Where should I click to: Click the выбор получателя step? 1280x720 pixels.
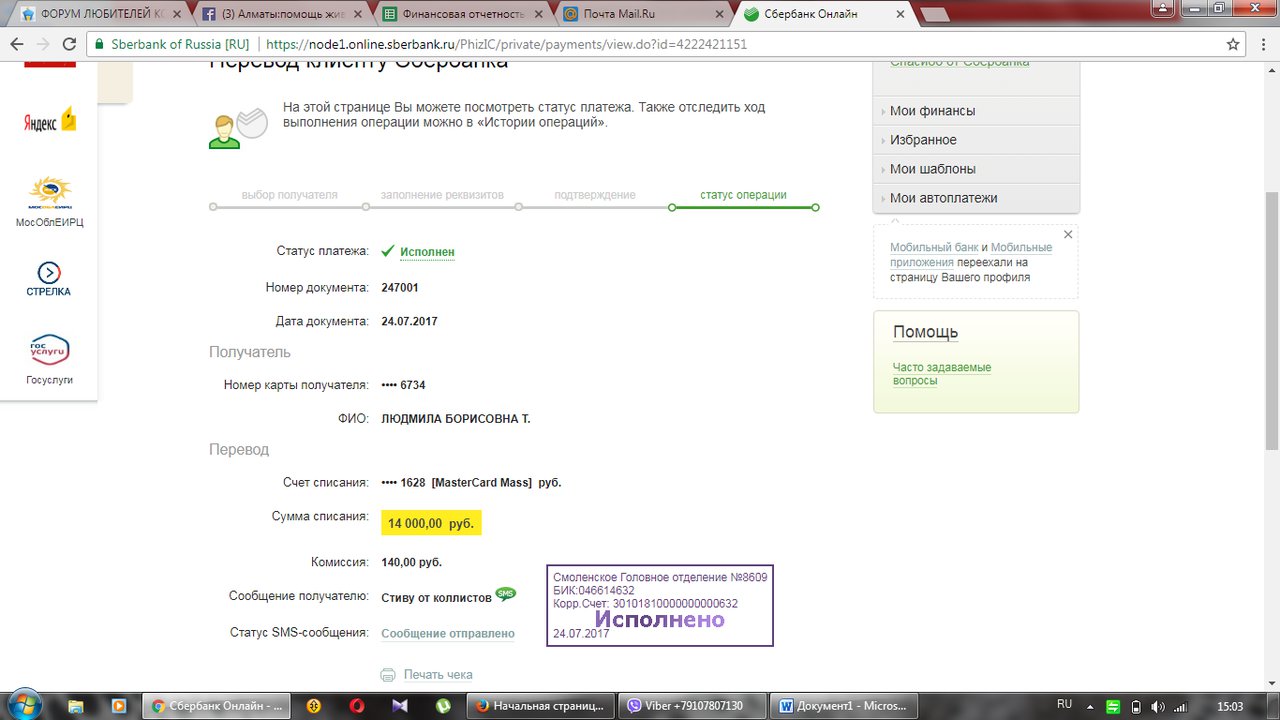tap(290, 195)
